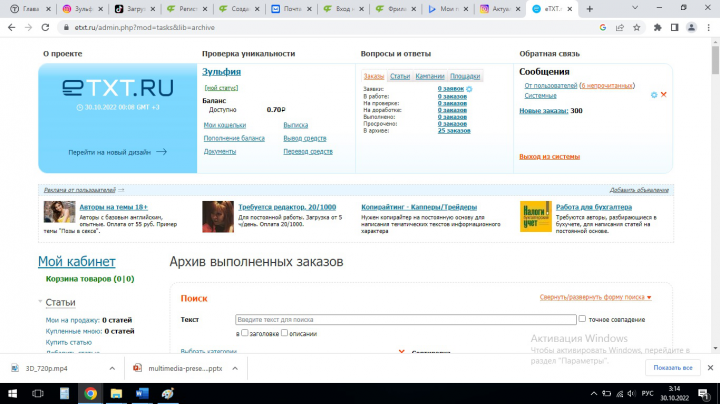Open Купить статью sidebar link

[x=68, y=342]
